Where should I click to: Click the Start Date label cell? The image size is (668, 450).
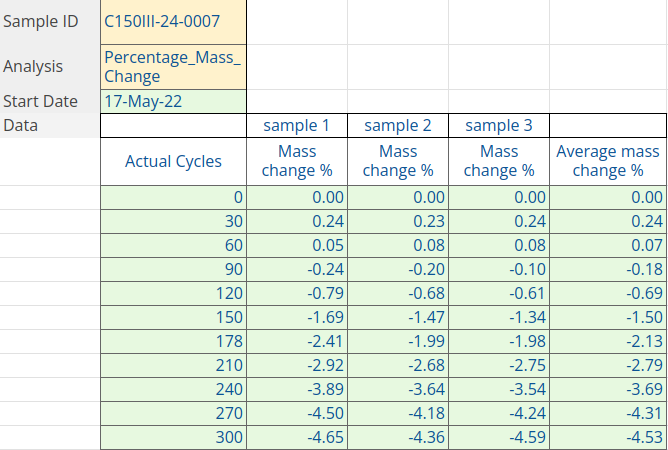[50, 102]
